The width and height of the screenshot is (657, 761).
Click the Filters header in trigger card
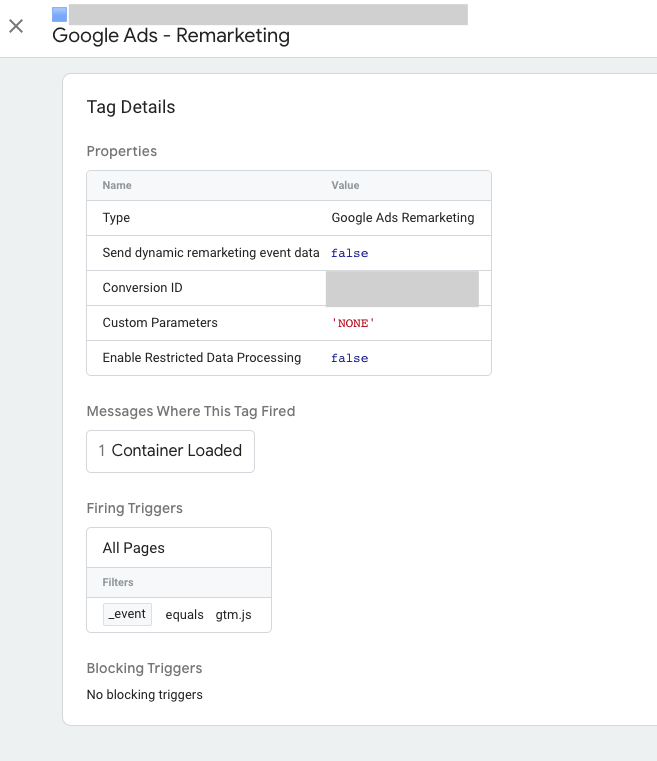(x=118, y=582)
